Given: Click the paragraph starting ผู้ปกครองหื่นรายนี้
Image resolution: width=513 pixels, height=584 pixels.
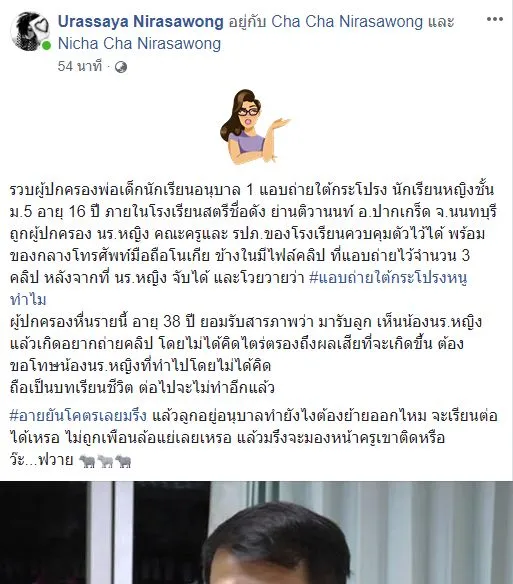Looking at the screenshot, I should pos(246,343).
